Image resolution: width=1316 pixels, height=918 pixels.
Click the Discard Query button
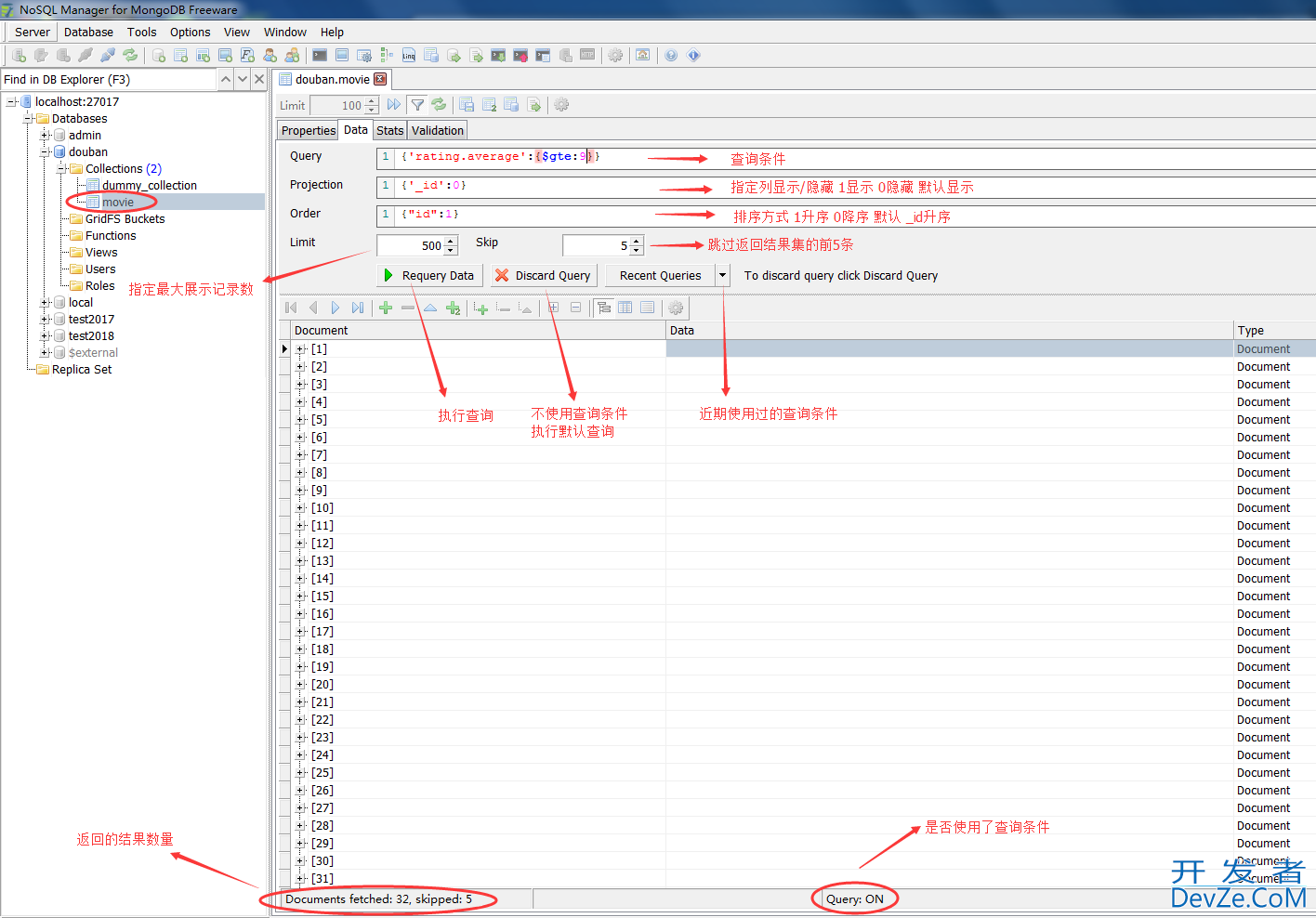pyautogui.click(x=544, y=276)
